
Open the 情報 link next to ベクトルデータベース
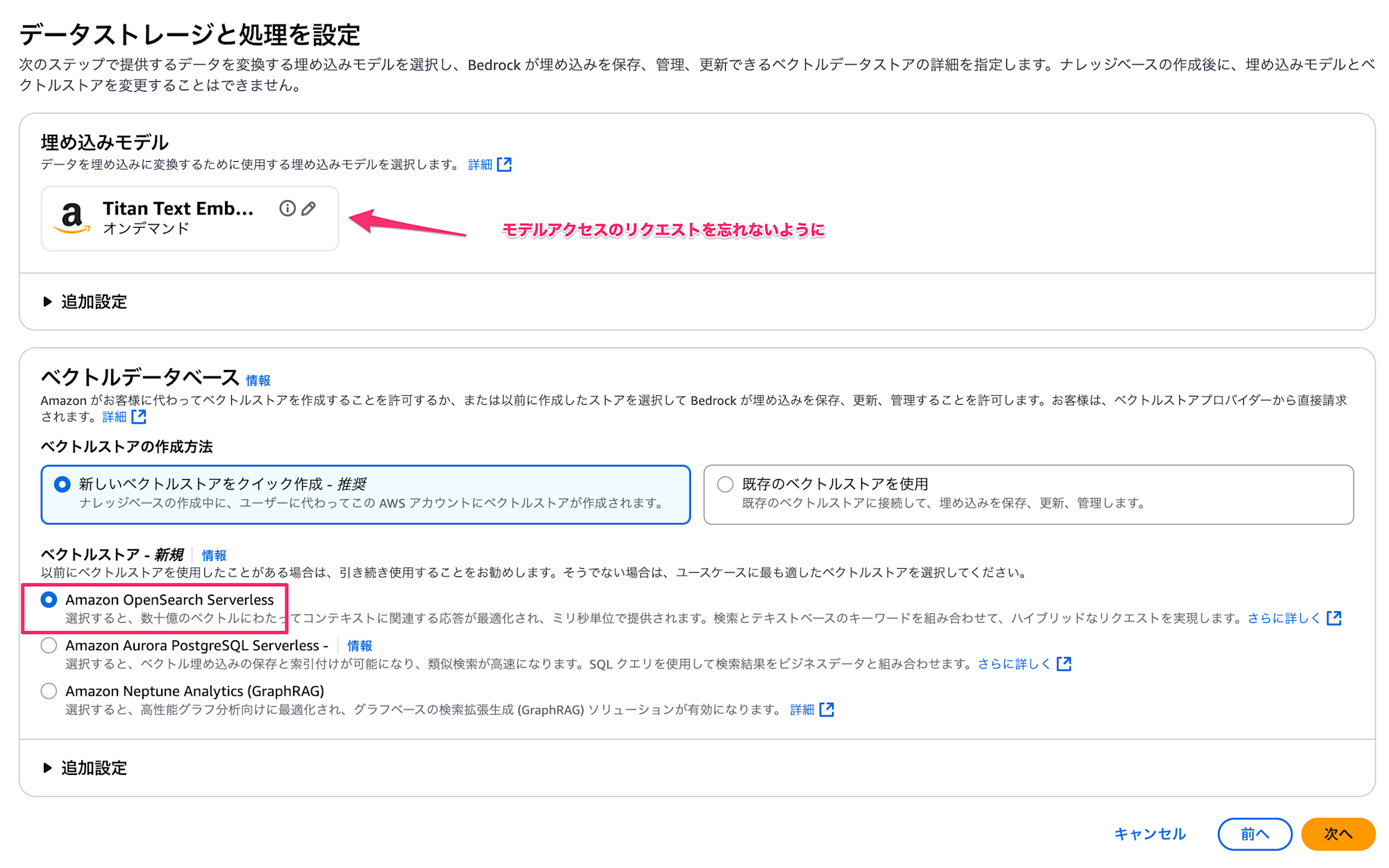[258, 381]
